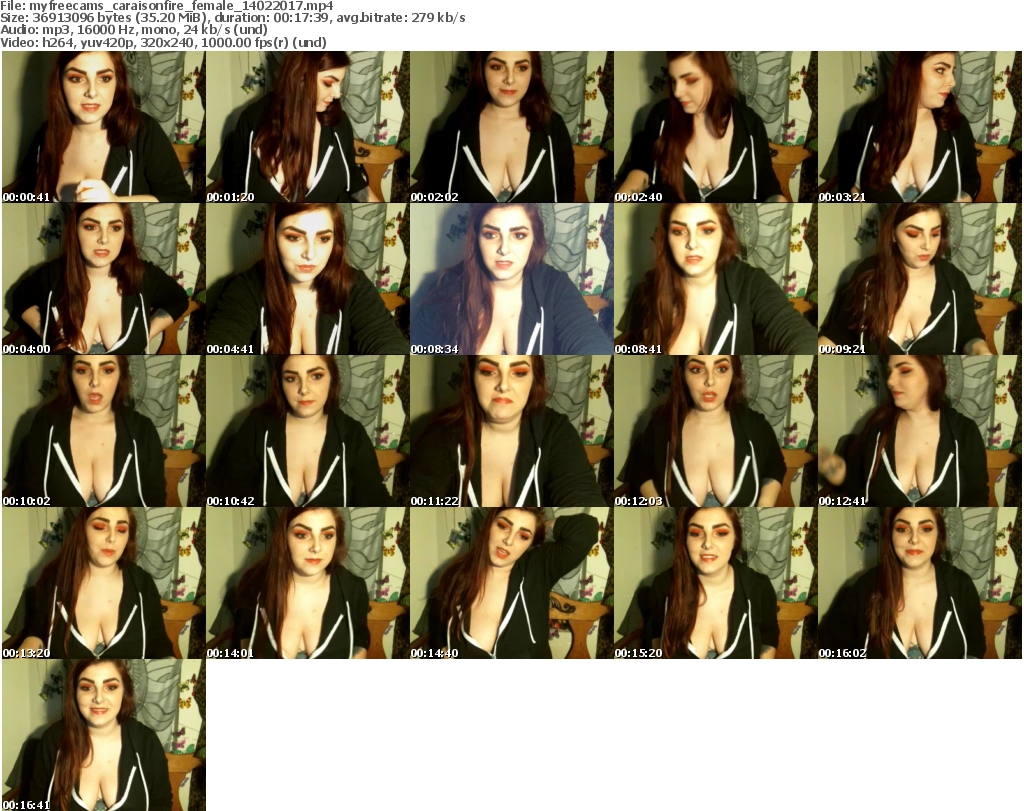This screenshot has height=811, width=1024.
Task: Choose the thumbnail frame stamped 00:15:20
Action: click(x=716, y=583)
